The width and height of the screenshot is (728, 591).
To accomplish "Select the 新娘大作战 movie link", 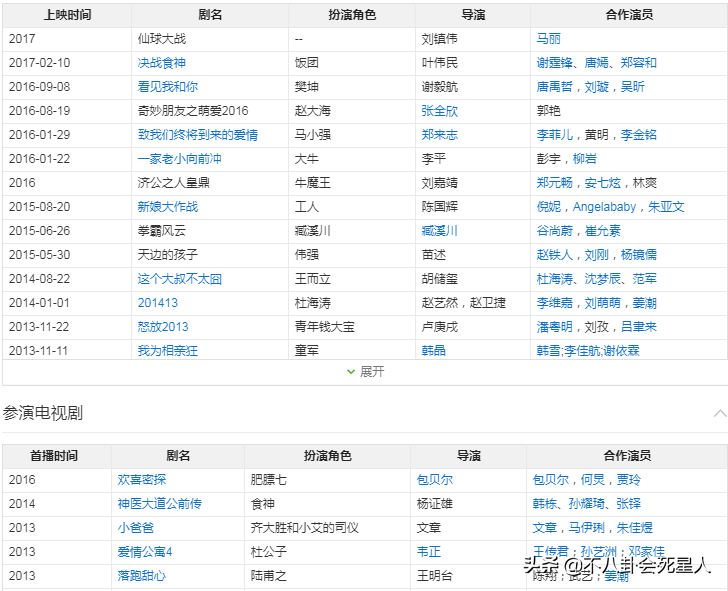I will (167, 207).
